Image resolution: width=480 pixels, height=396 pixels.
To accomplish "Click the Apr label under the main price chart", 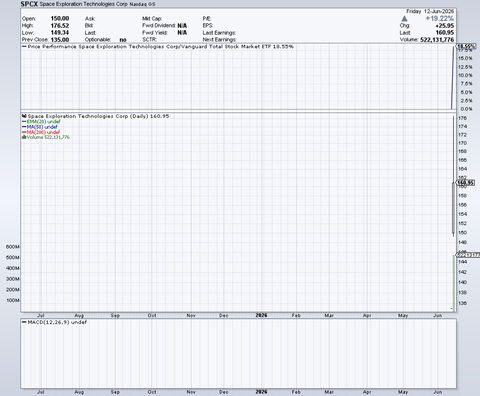I will 367,315.
